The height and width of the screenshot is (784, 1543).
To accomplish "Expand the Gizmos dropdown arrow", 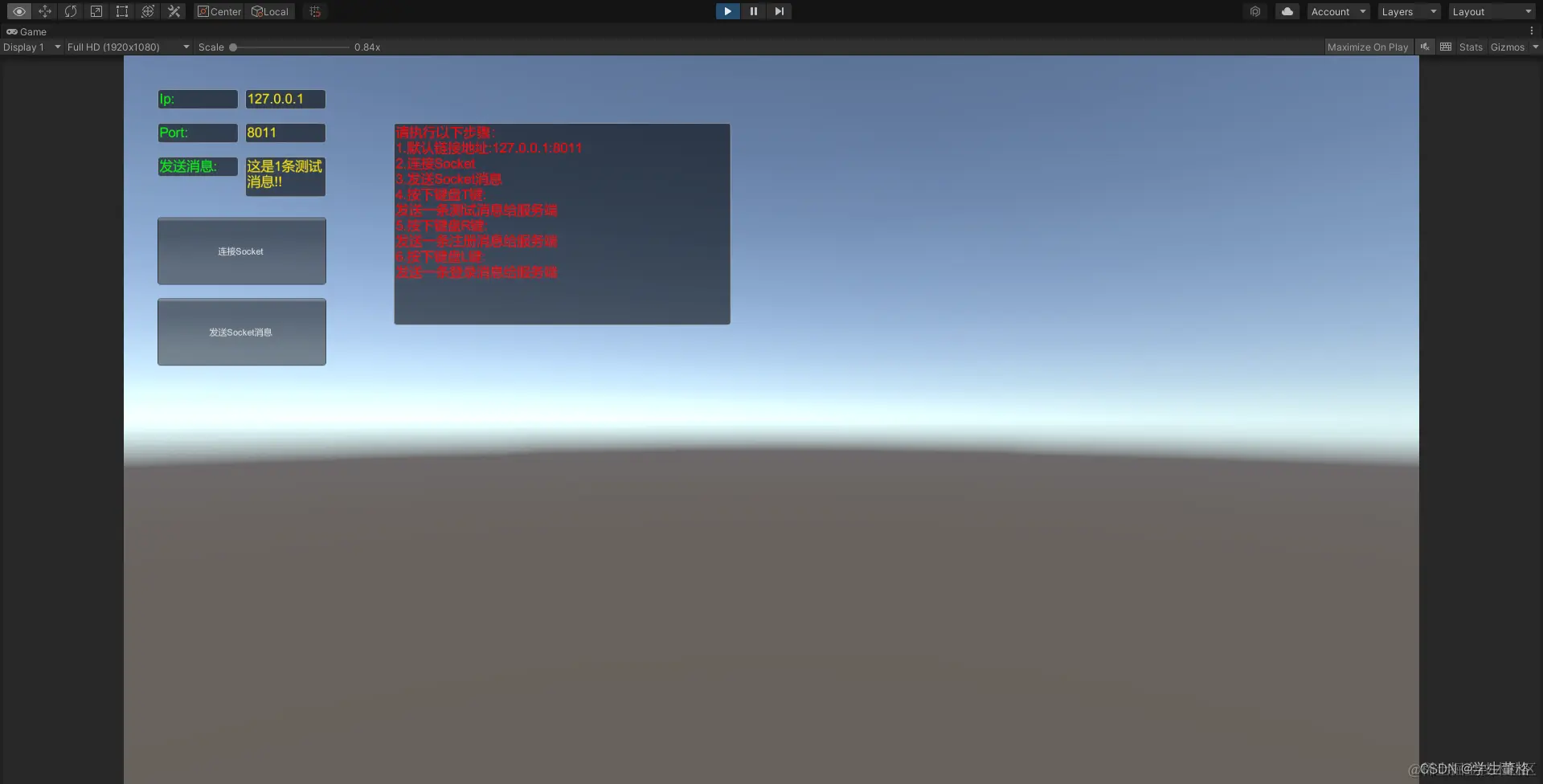I will [1535, 47].
